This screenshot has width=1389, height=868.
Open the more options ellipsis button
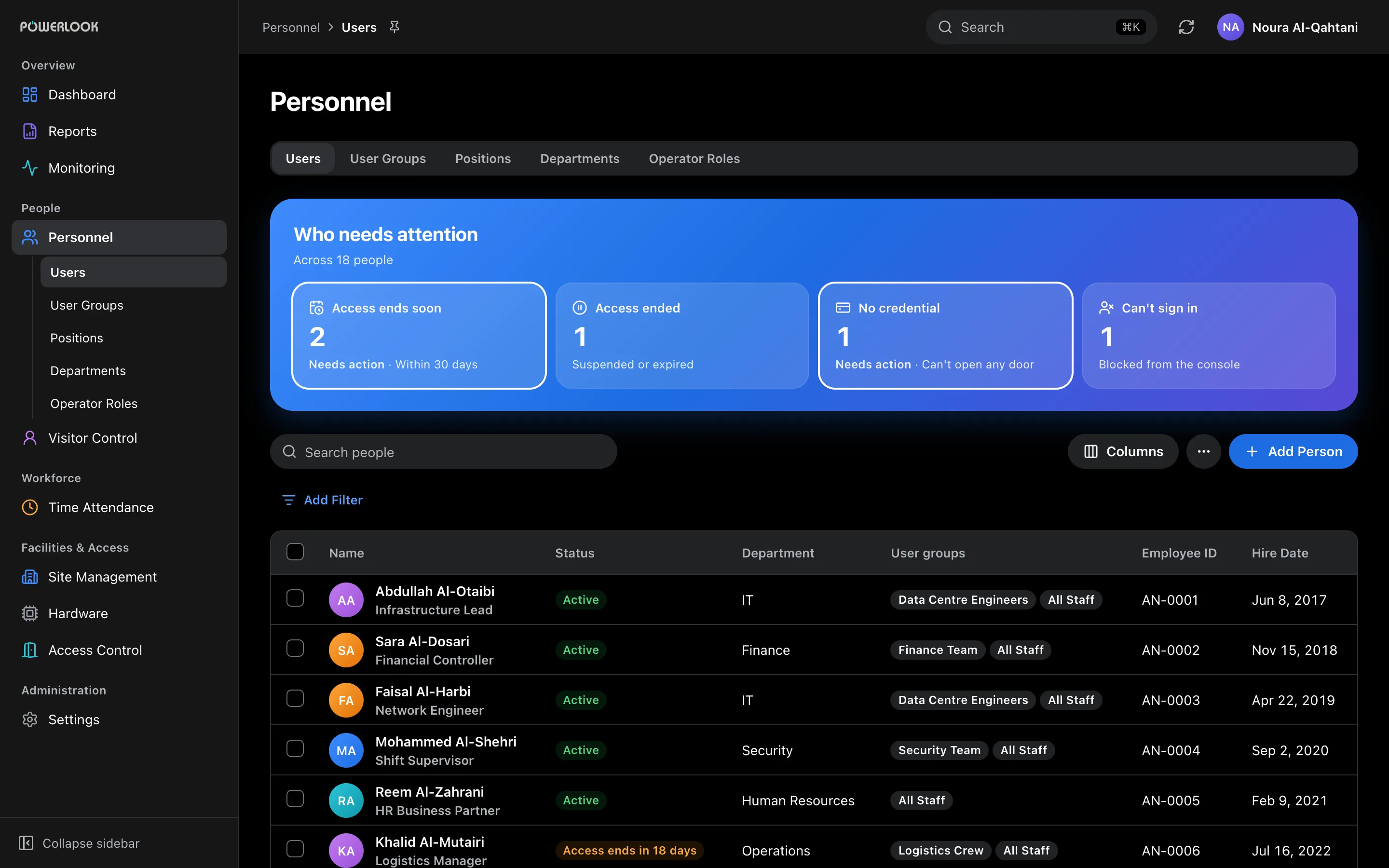(1204, 451)
